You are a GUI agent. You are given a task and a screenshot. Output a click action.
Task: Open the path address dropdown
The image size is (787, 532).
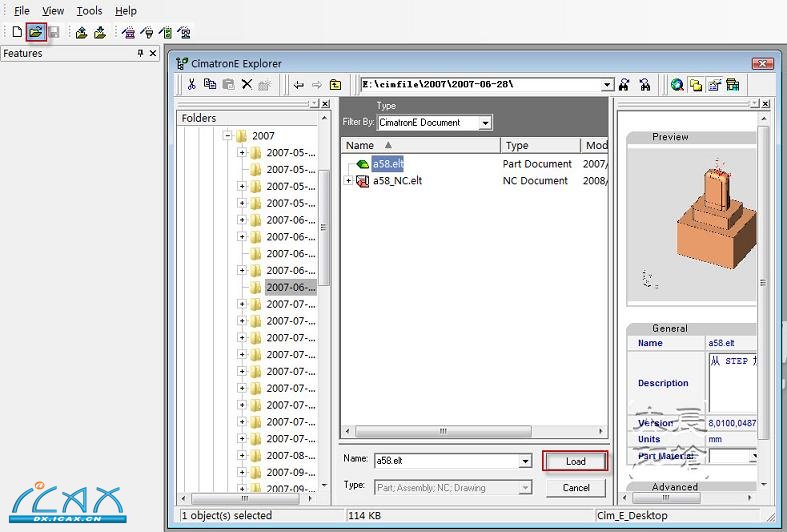[607, 86]
